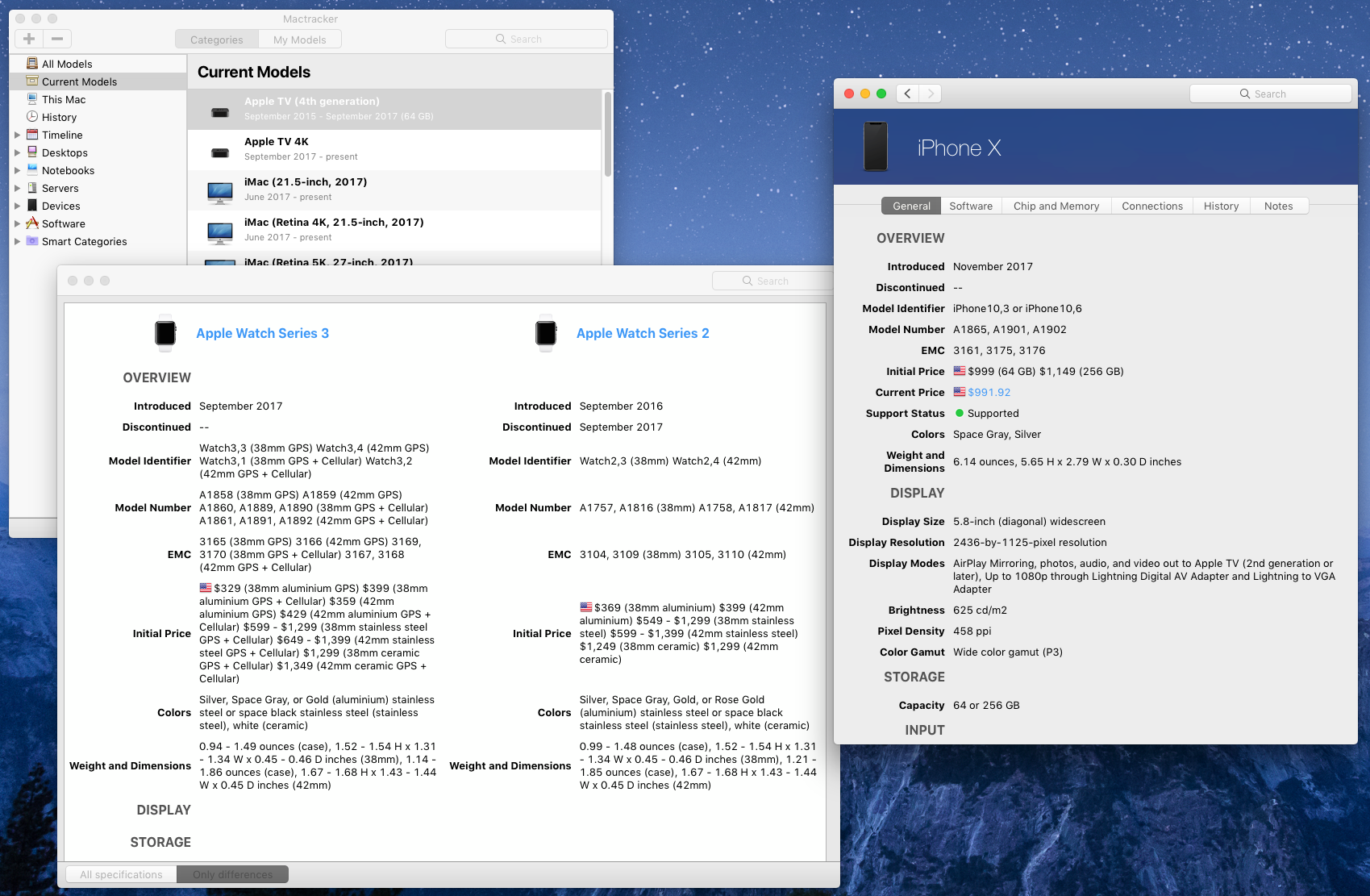This screenshot has height=896, width=1370.
Task: Open the Software tab for iPhone X
Action: [971, 206]
